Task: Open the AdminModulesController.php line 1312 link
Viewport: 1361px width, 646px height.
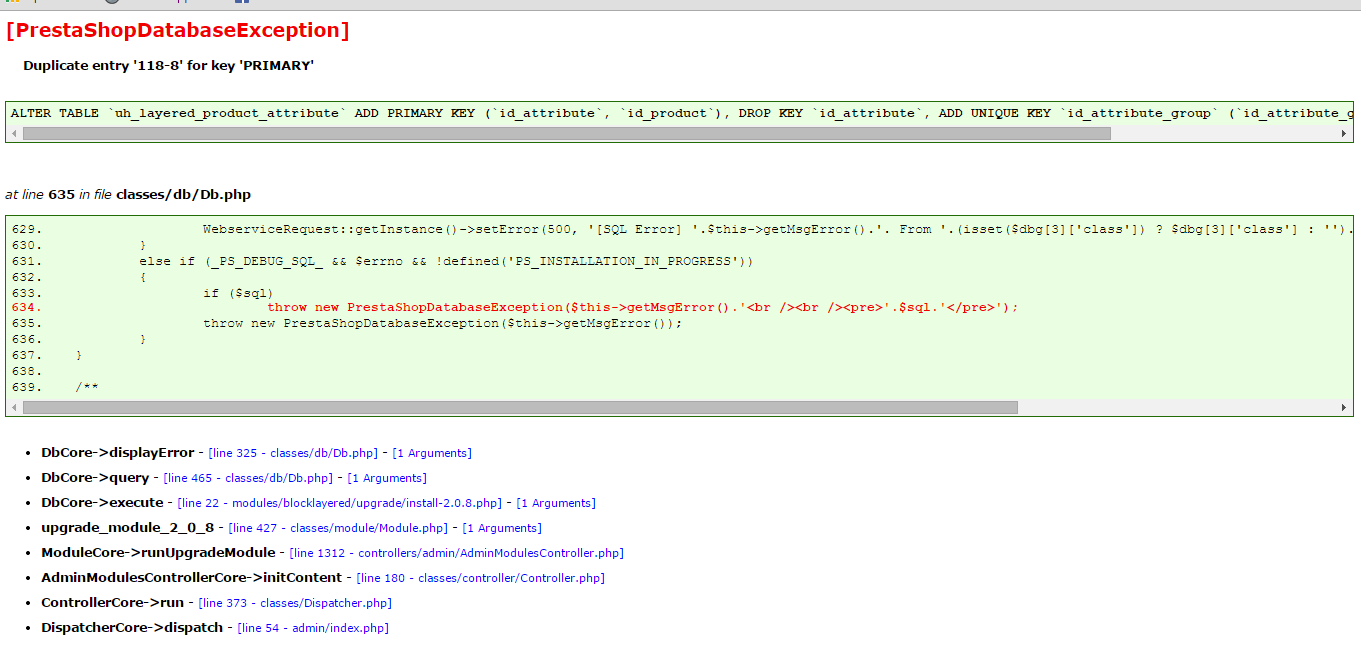Action: pos(456,553)
